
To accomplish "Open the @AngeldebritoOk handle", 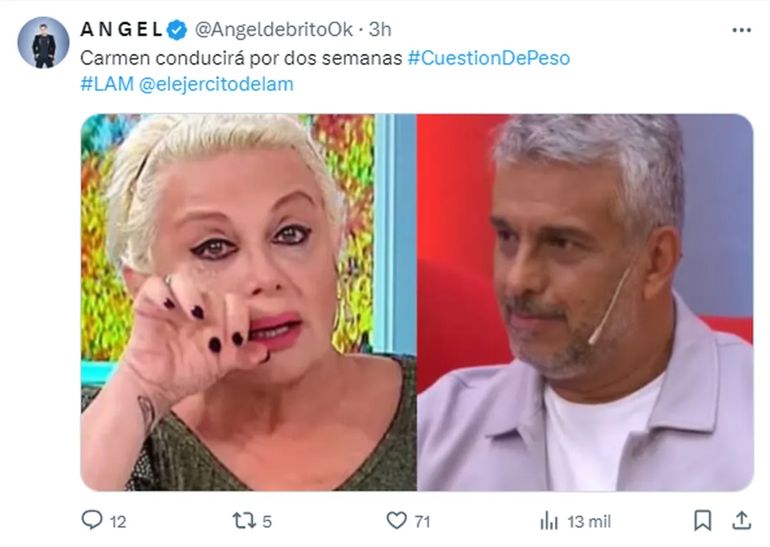I will tap(274, 29).
